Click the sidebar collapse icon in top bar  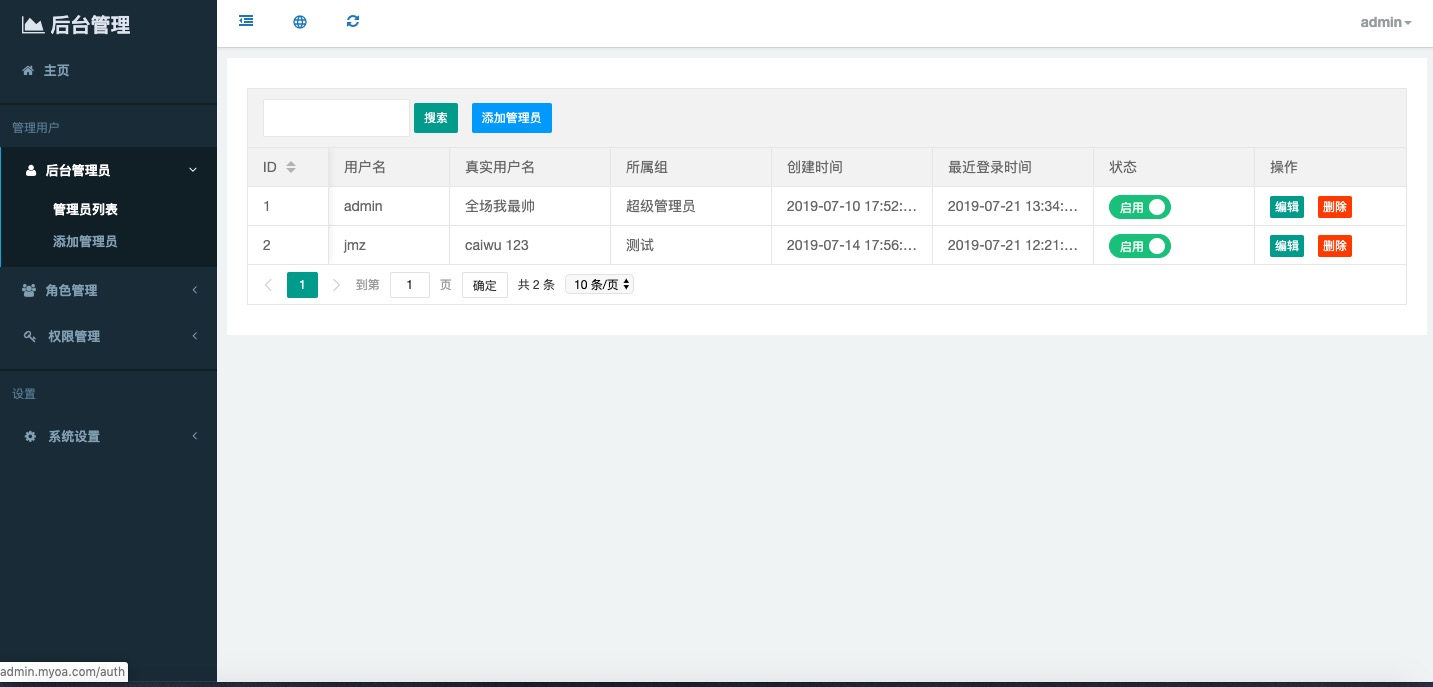246,21
